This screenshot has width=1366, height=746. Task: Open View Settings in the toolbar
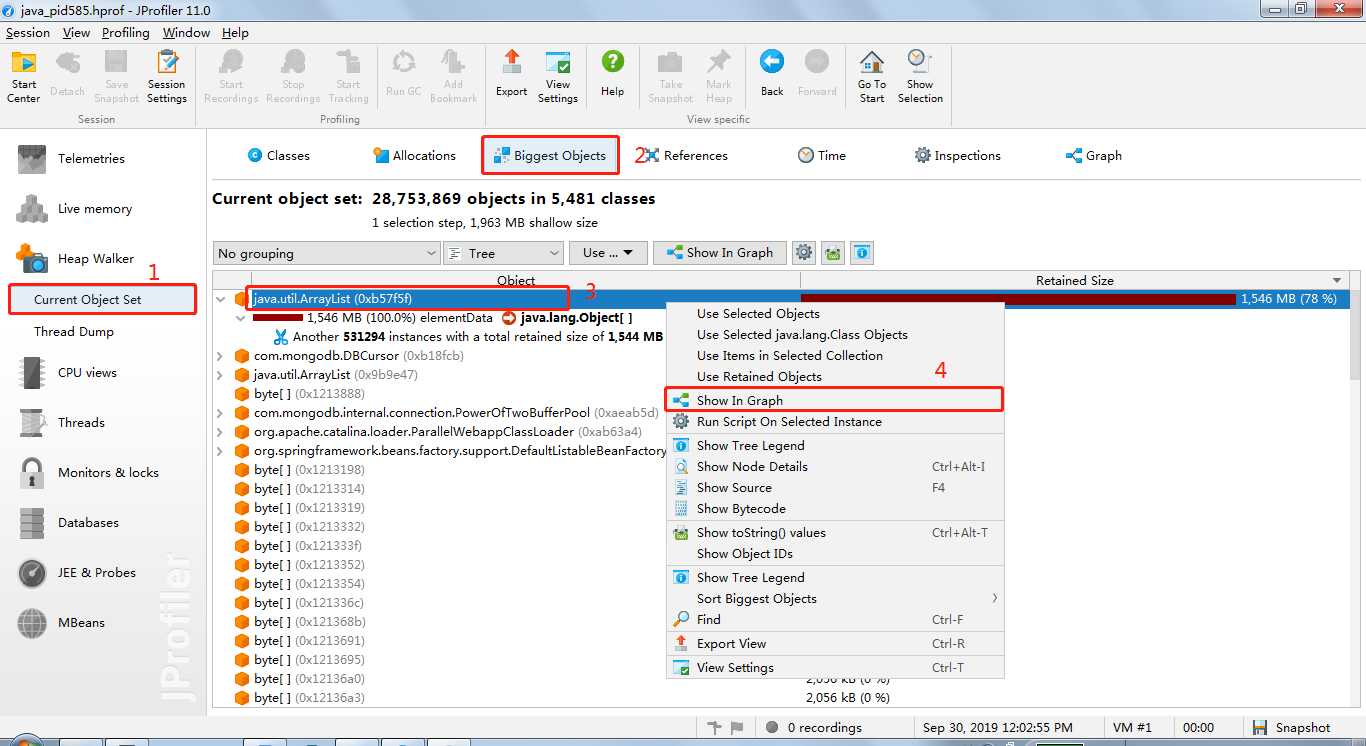click(558, 76)
